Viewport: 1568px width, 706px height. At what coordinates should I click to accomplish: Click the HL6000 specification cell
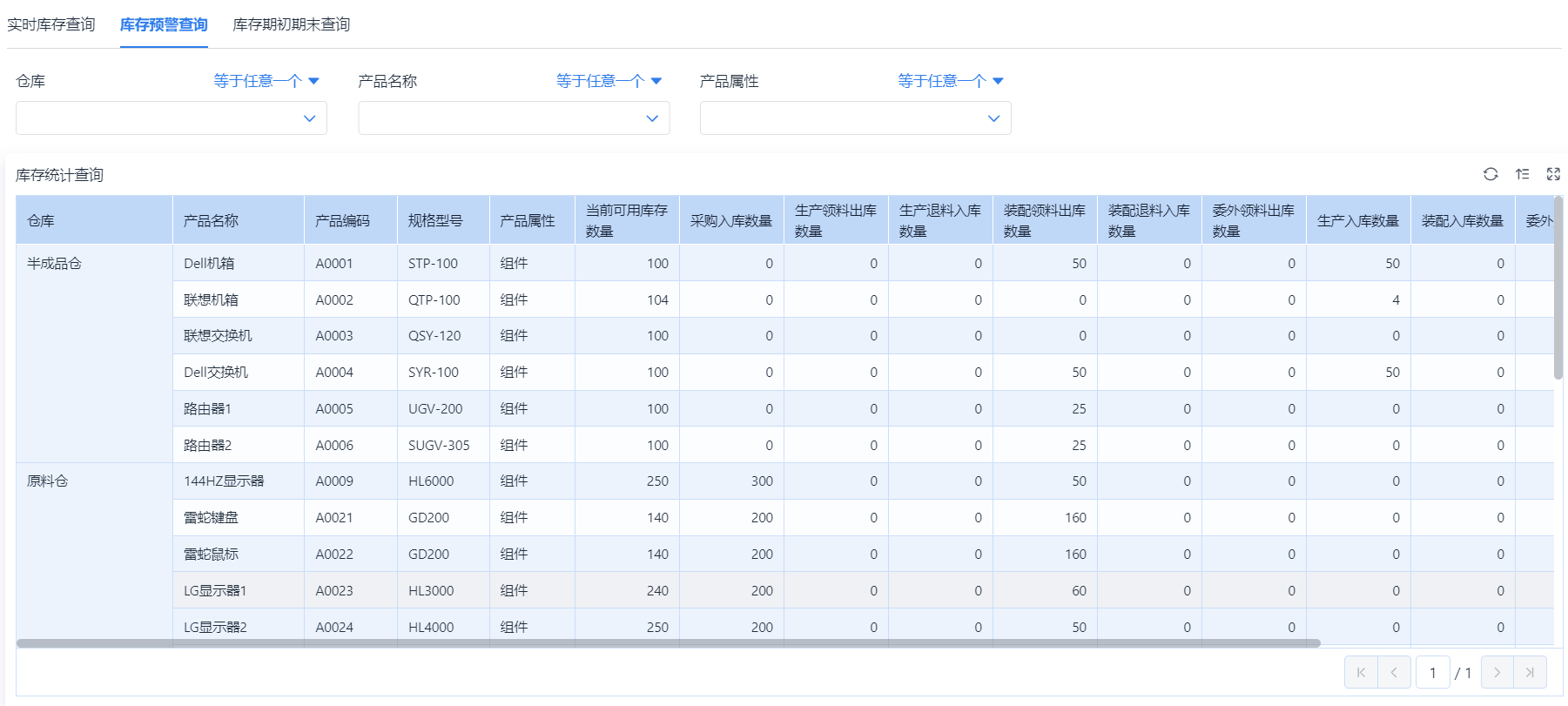[443, 481]
